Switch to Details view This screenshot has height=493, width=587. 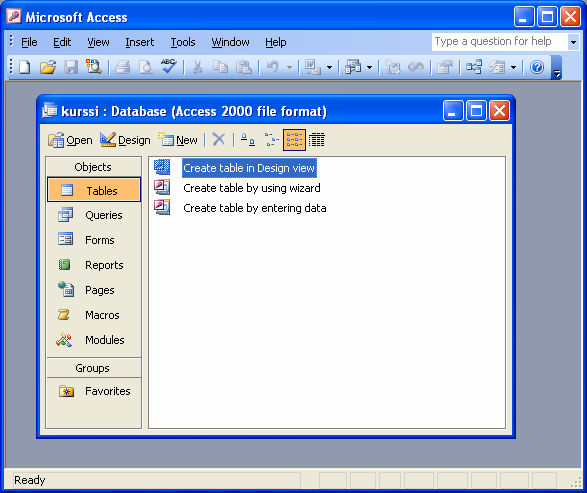click(x=317, y=140)
